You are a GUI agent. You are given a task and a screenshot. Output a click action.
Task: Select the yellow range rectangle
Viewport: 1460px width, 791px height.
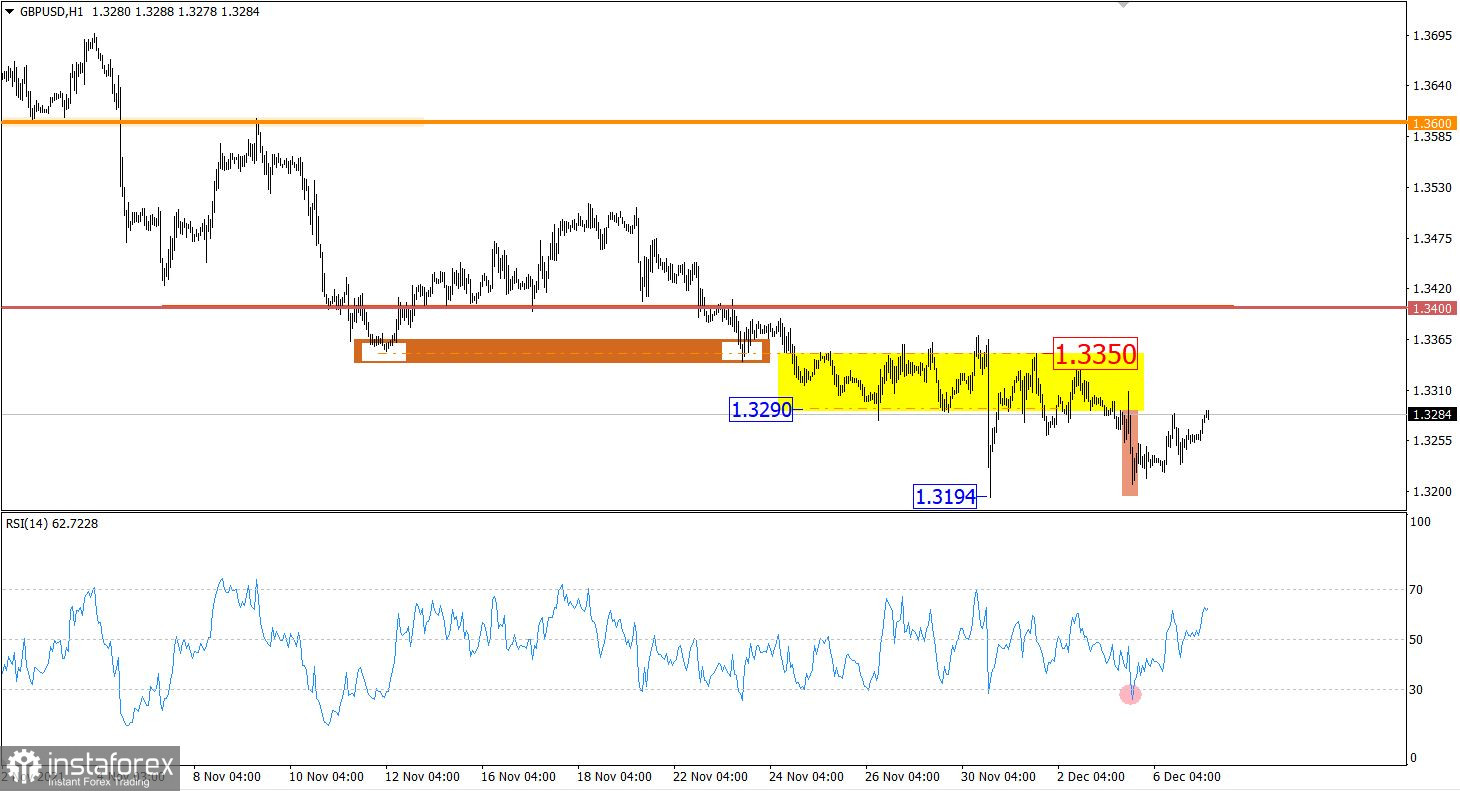click(x=960, y=381)
